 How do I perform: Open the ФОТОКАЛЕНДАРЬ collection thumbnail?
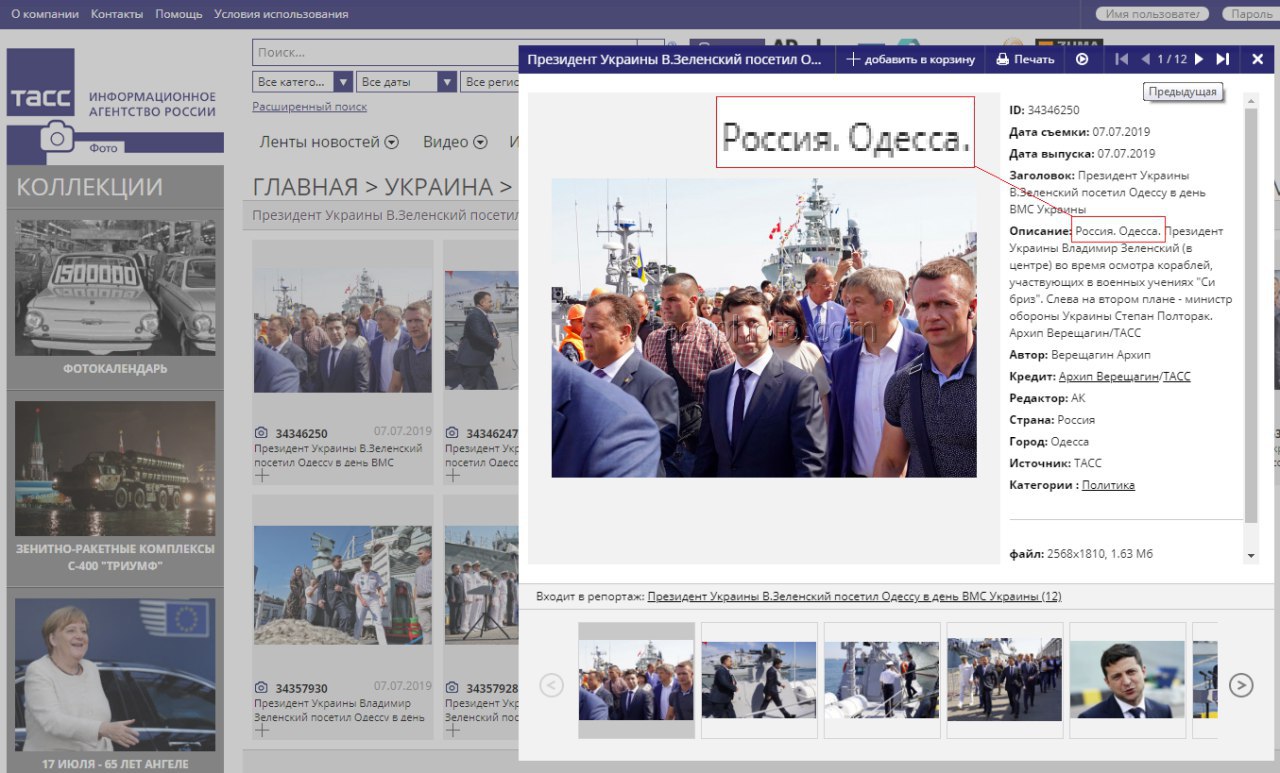[115, 287]
